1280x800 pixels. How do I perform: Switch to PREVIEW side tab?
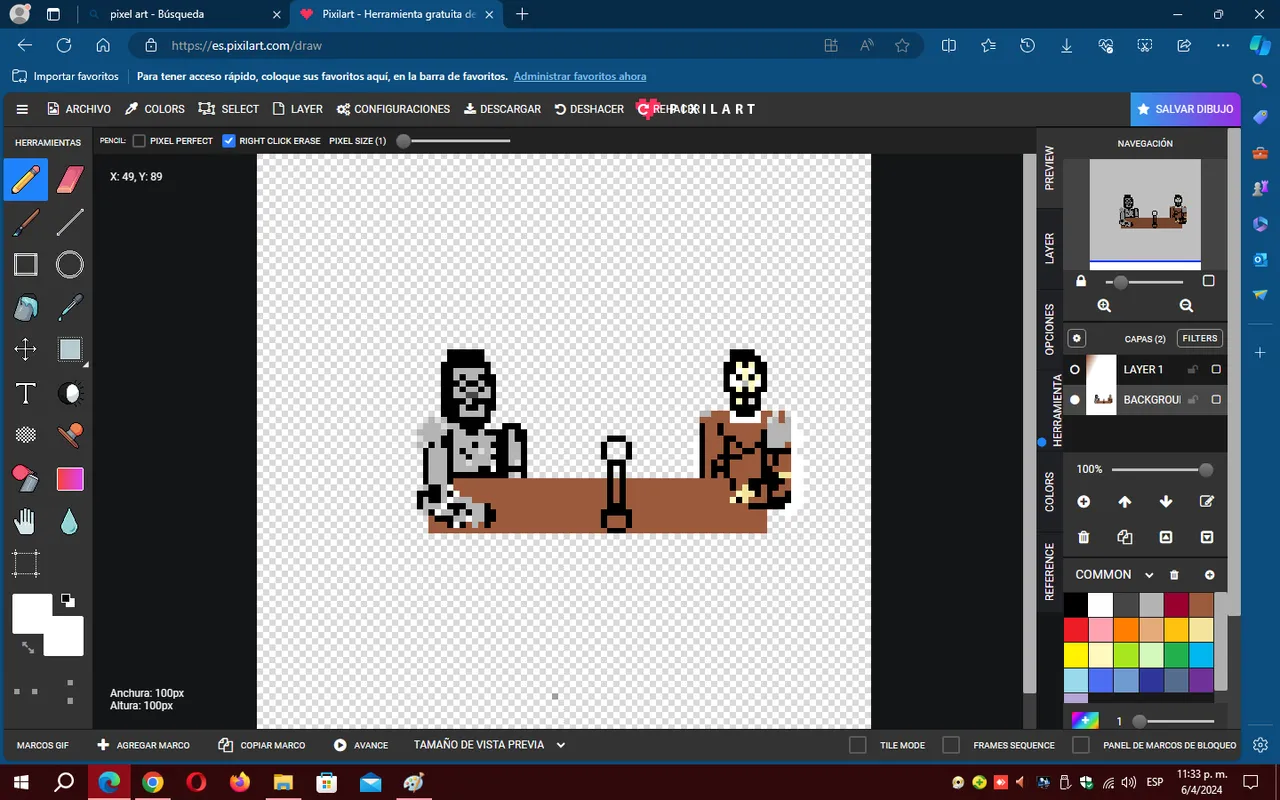pyautogui.click(x=1049, y=168)
